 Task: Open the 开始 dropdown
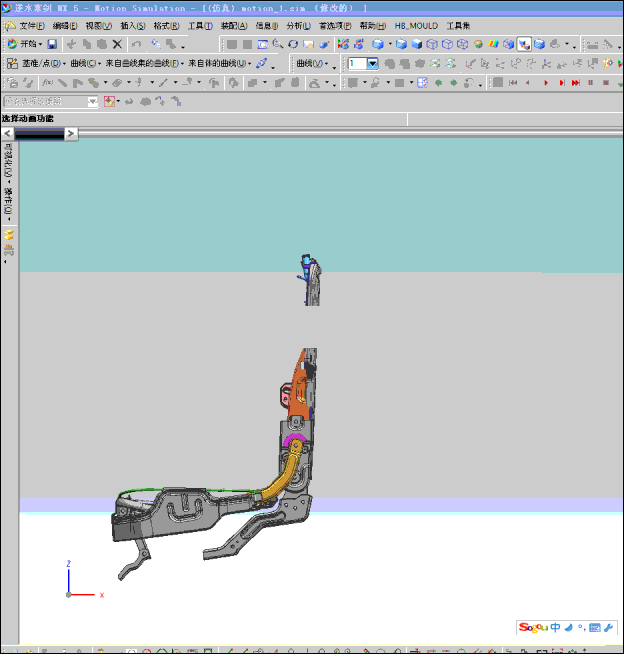tap(25, 44)
